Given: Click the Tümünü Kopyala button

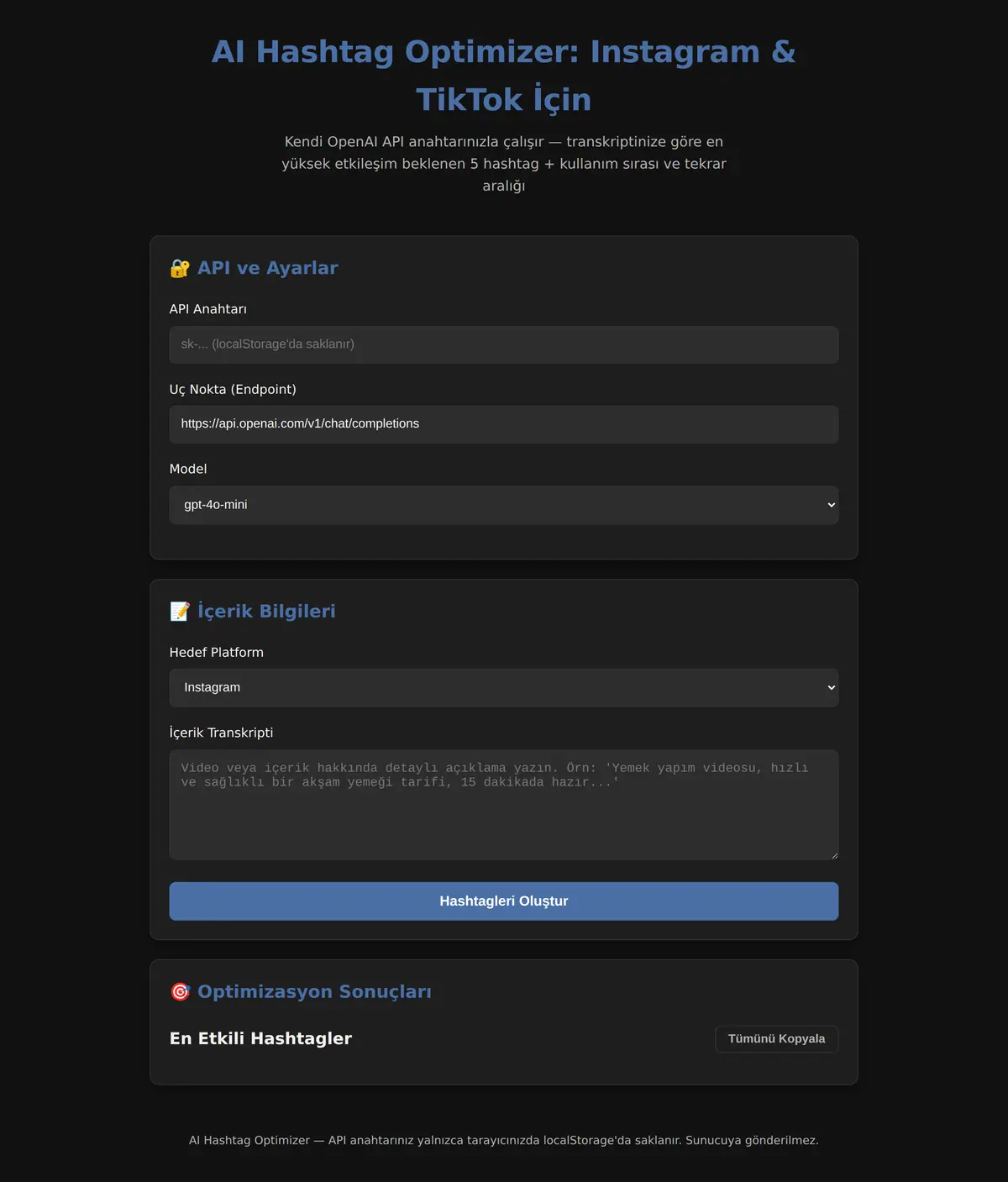Looking at the screenshot, I should pyautogui.click(x=776, y=1039).
